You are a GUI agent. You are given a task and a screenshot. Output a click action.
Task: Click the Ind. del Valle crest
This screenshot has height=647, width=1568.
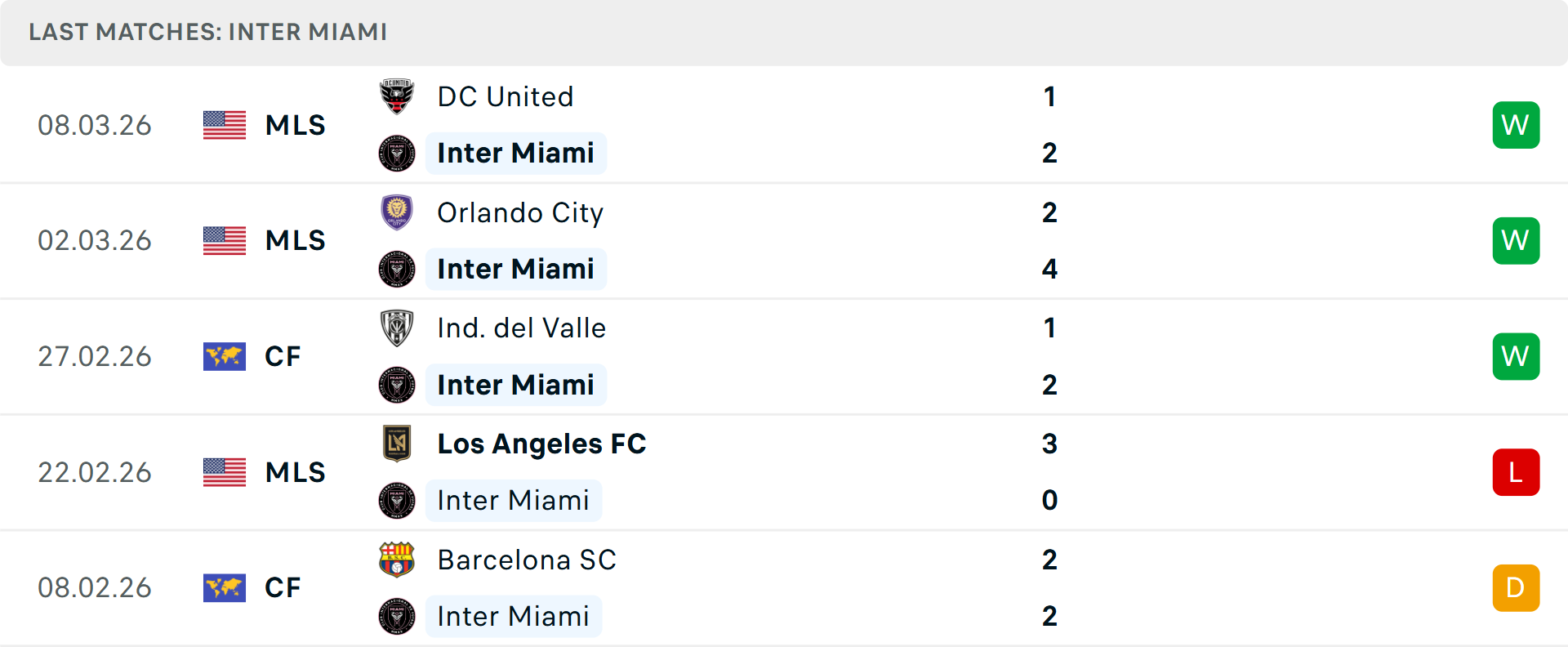coord(397,328)
